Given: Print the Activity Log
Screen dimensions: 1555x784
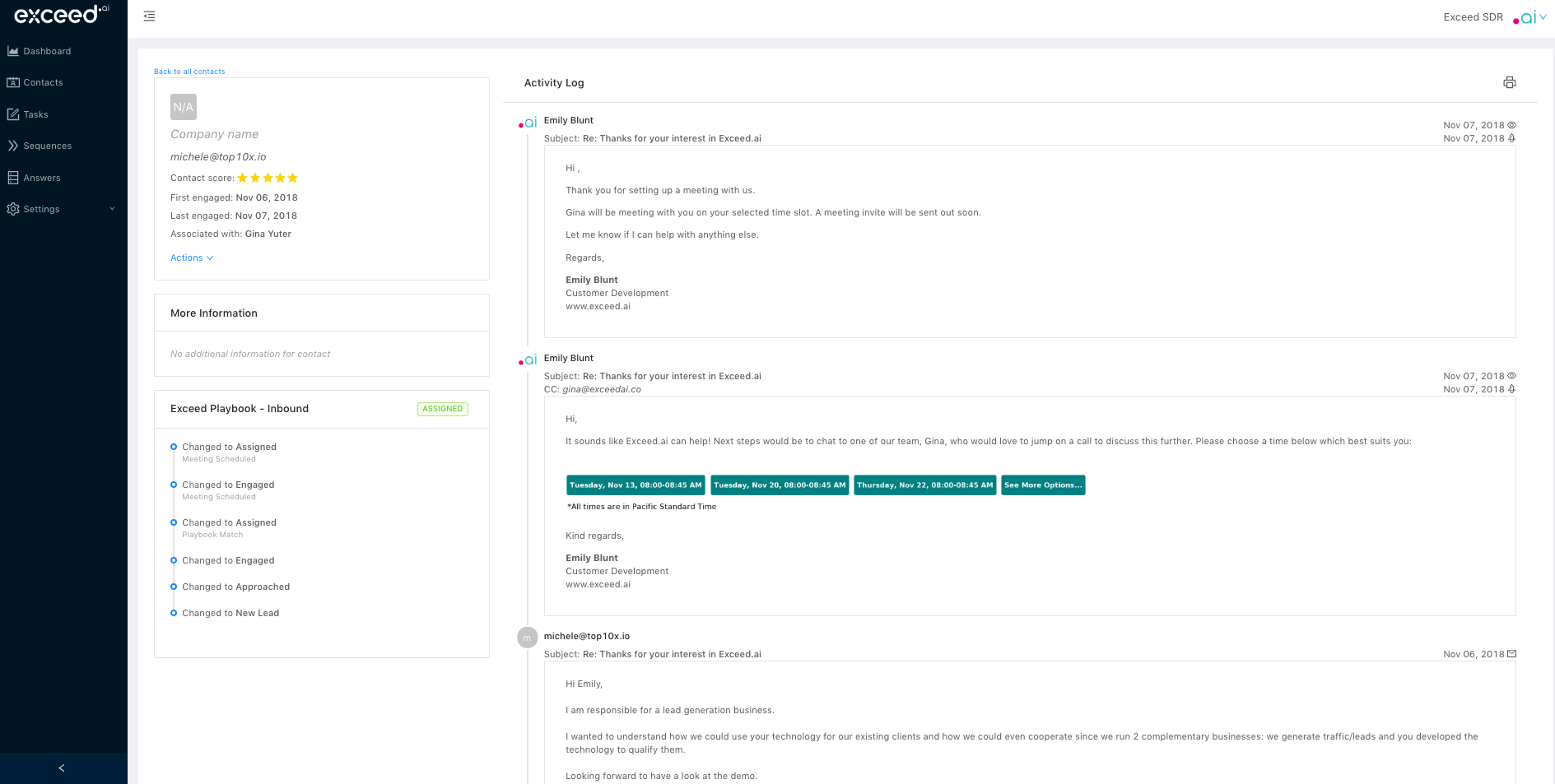Looking at the screenshot, I should point(1509,82).
